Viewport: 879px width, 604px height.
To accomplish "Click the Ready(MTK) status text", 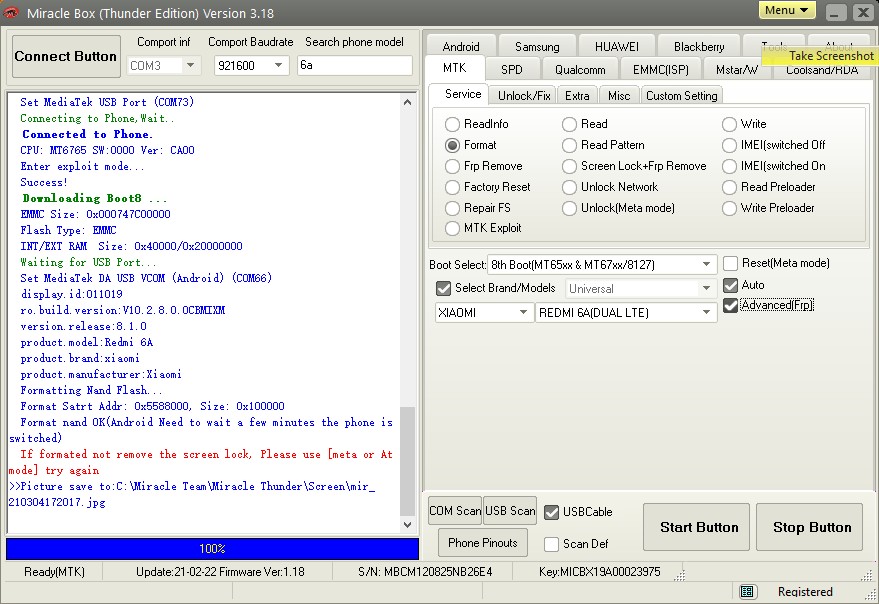I will point(54,572).
